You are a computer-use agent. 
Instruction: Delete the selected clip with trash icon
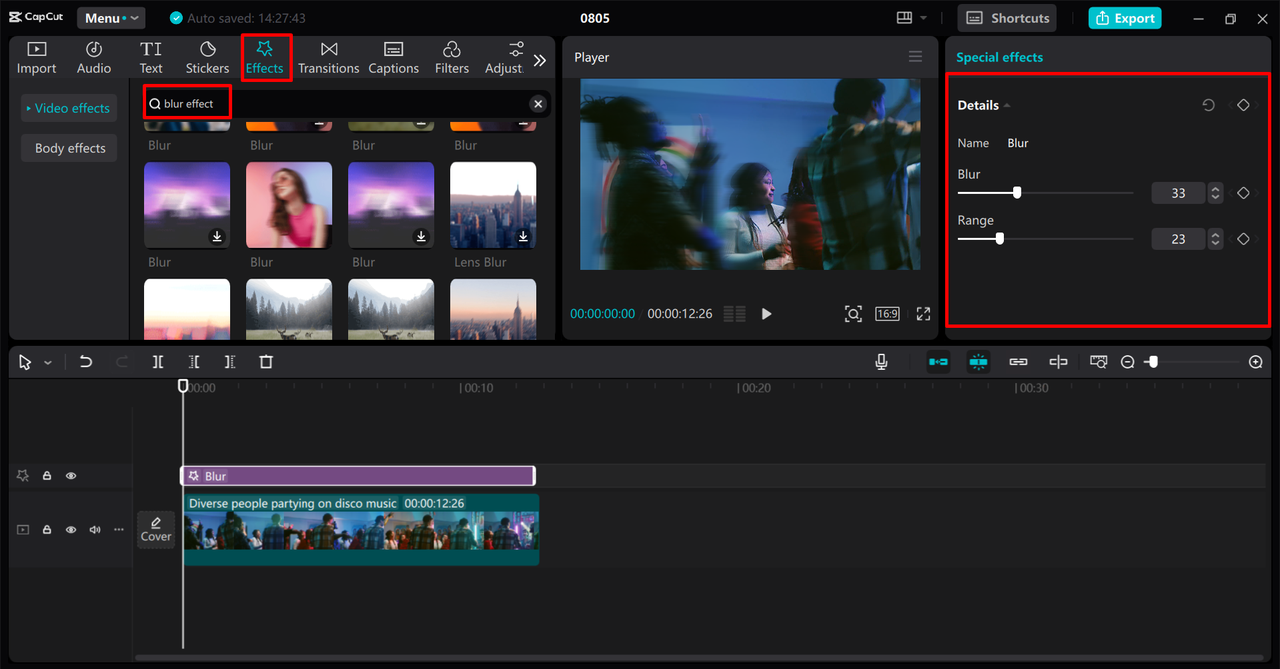click(266, 362)
